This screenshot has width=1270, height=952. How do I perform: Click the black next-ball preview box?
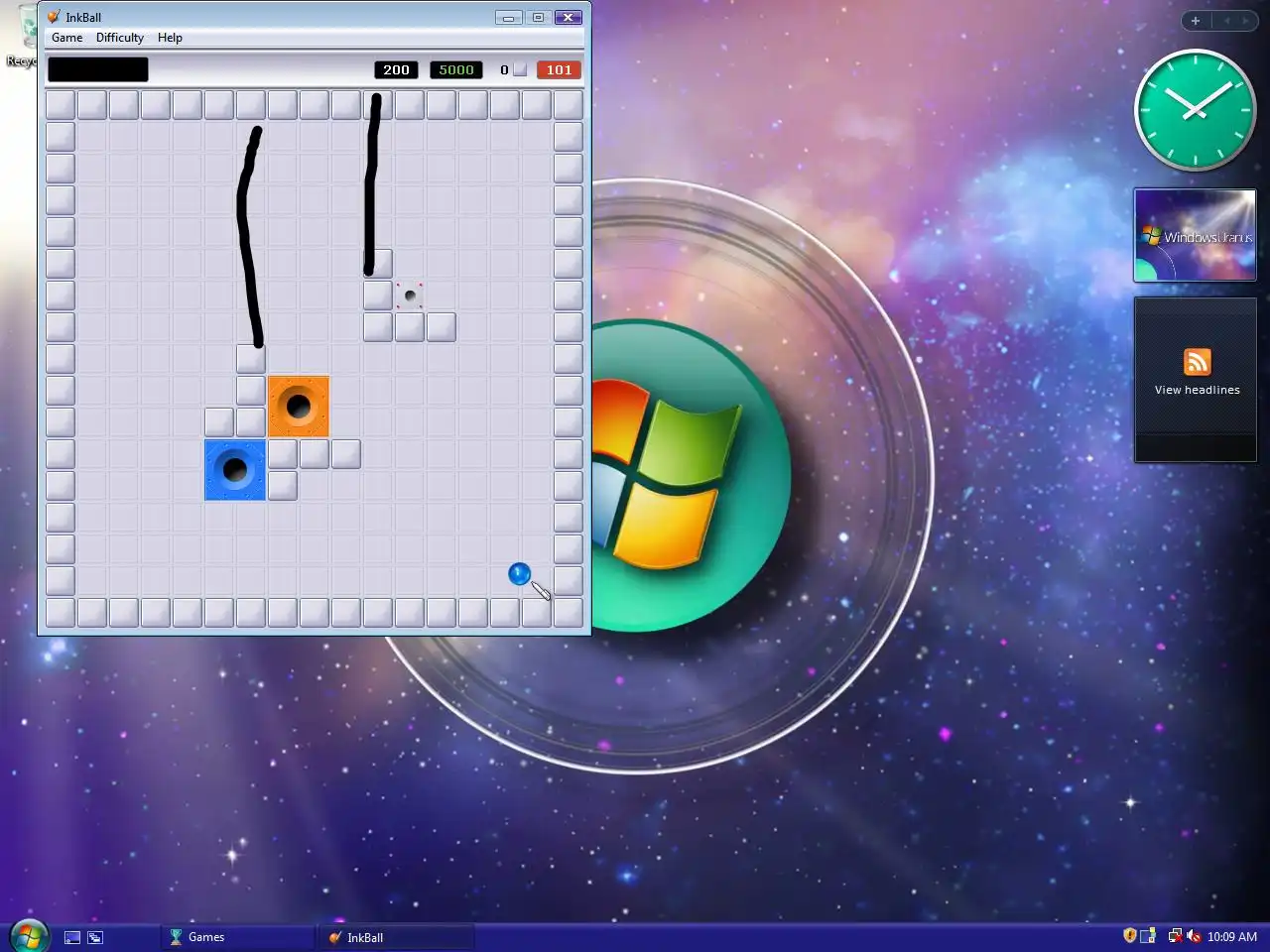pos(98,69)
